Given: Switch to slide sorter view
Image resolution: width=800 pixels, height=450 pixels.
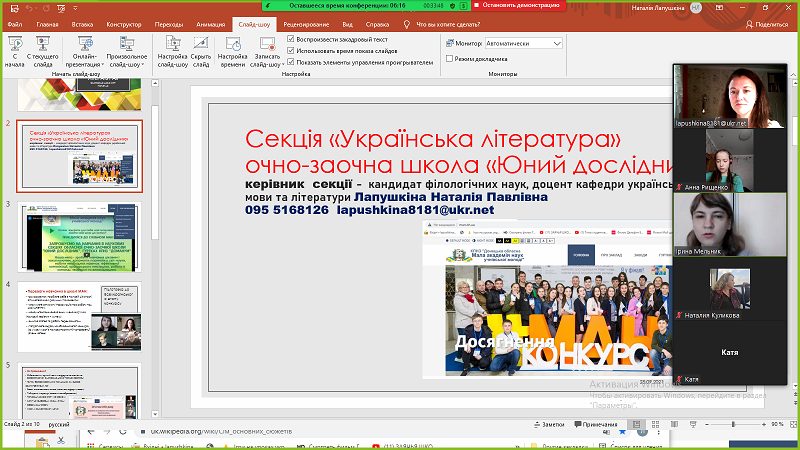Looking at the screenshot, I should 656,424.
